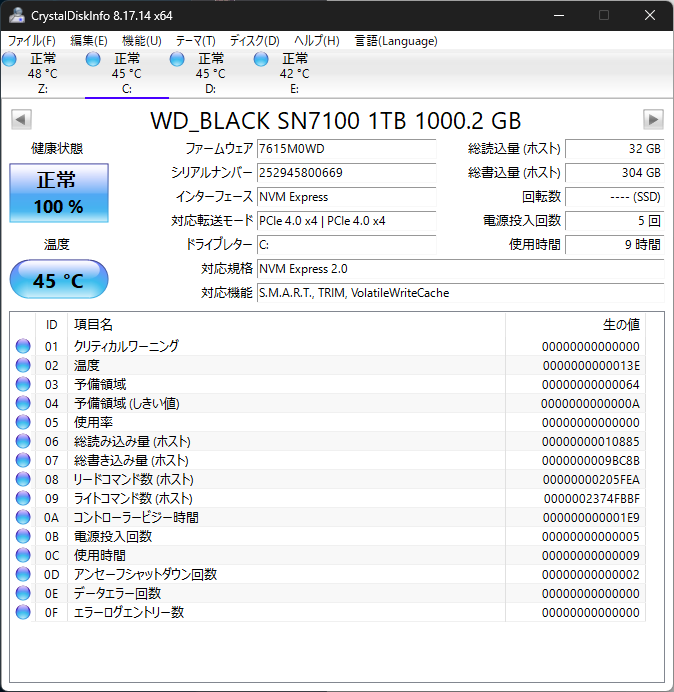
Task: Open the 機能(U) menu
Action: (142, 41)
